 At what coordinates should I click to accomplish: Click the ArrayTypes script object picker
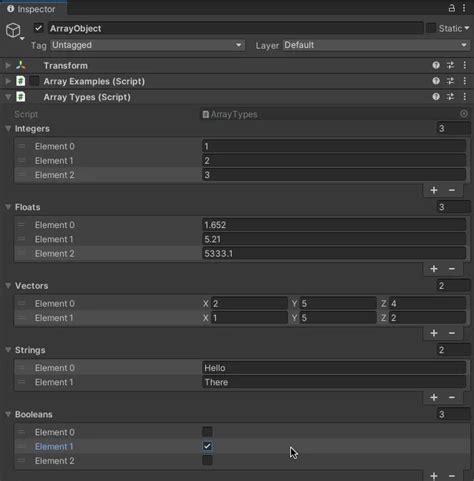coord(464,114)
